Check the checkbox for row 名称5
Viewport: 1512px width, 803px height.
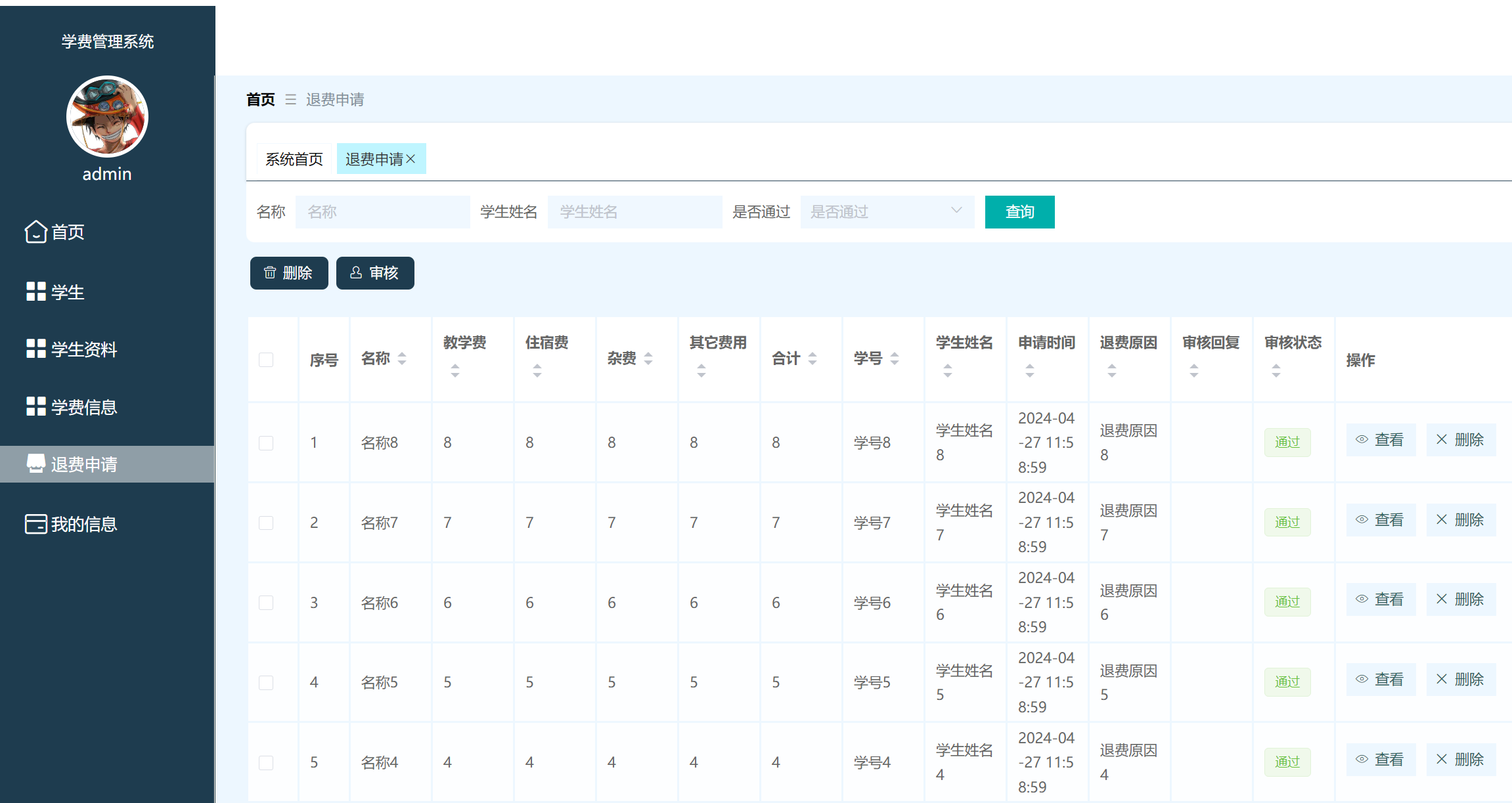(x=266, y=683)
